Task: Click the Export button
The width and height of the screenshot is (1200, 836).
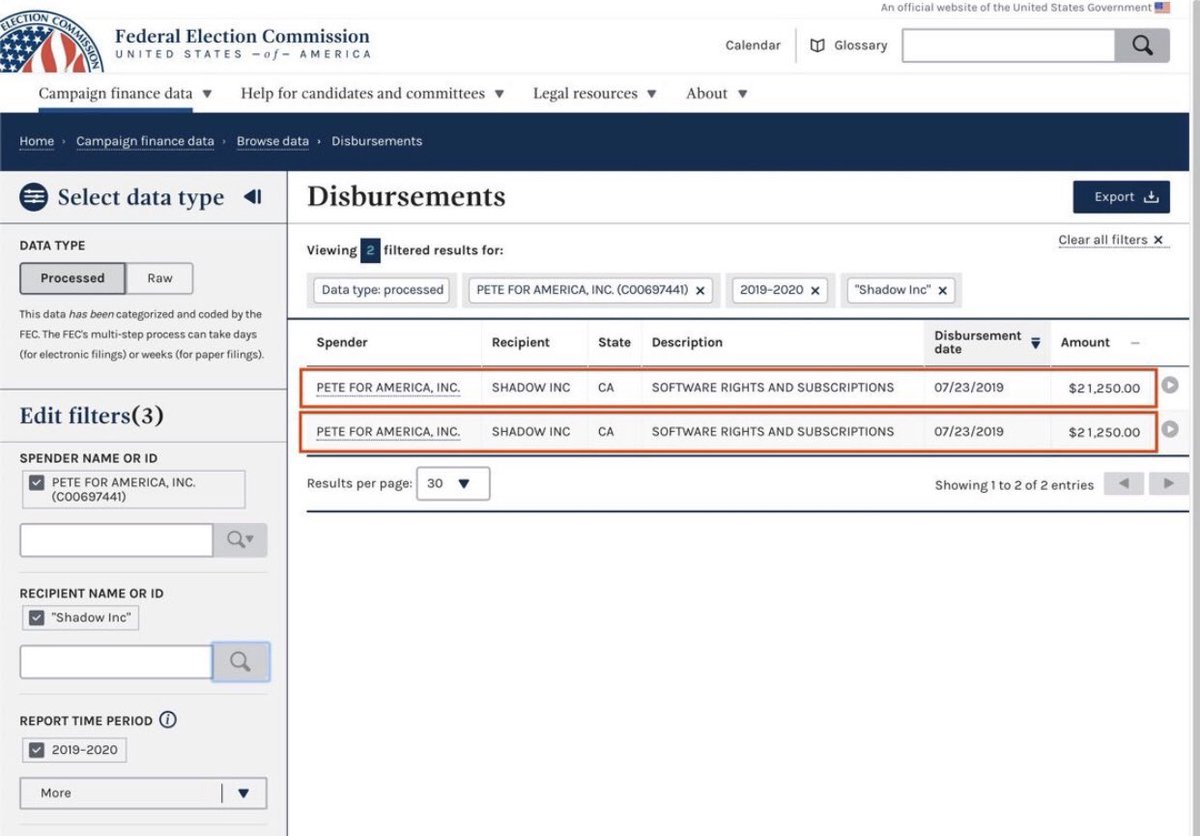Action: point(1121,197)
